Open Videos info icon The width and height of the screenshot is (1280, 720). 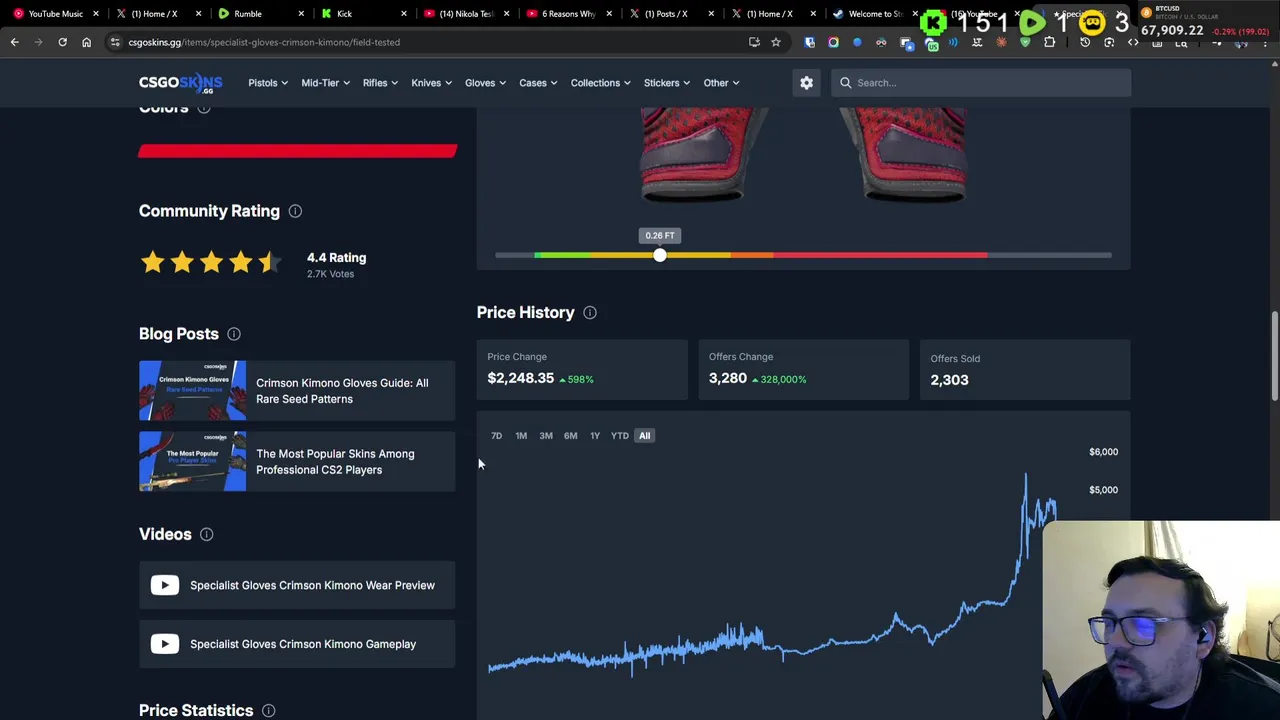(206, 534)
